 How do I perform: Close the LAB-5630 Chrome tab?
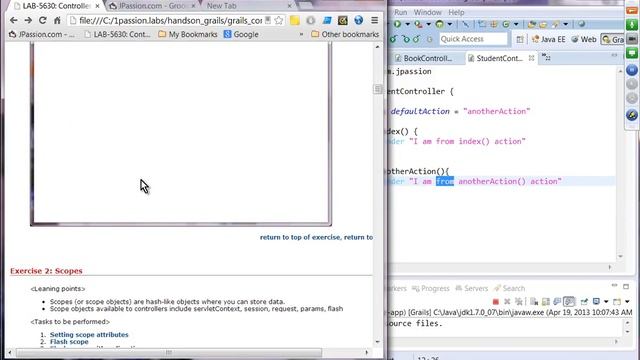click(97, 6)
